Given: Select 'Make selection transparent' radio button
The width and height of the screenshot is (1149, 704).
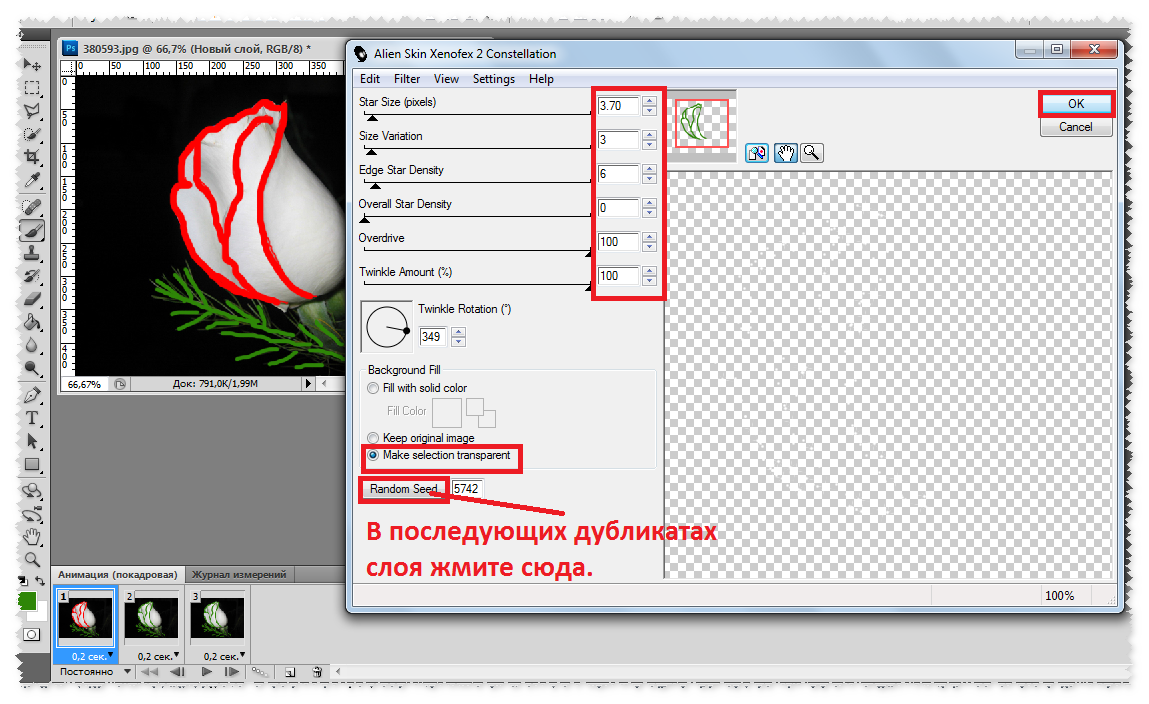Looking at the screenshot, I should pos(373,455).
